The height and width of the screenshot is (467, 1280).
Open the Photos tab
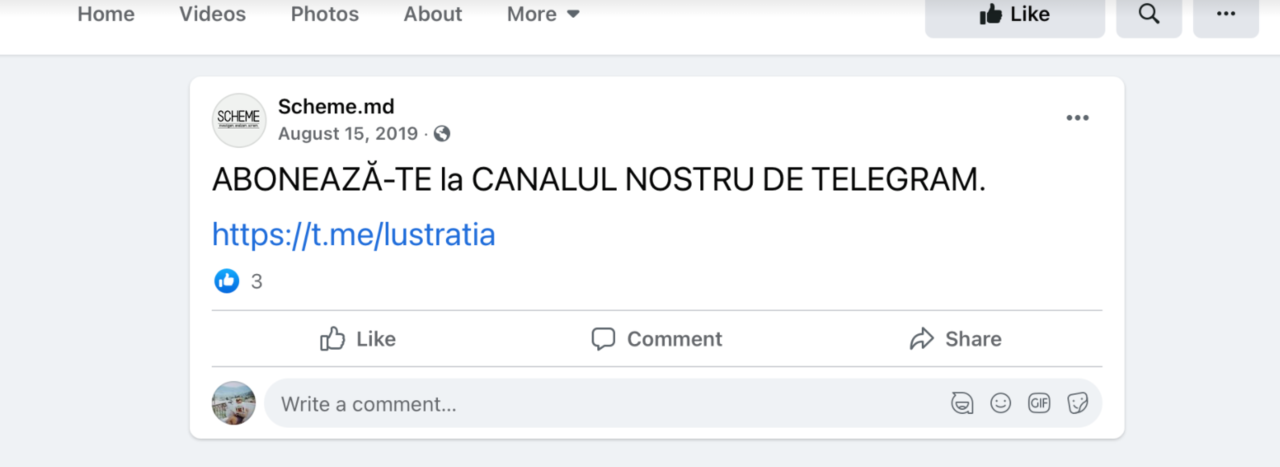(325, 14)
